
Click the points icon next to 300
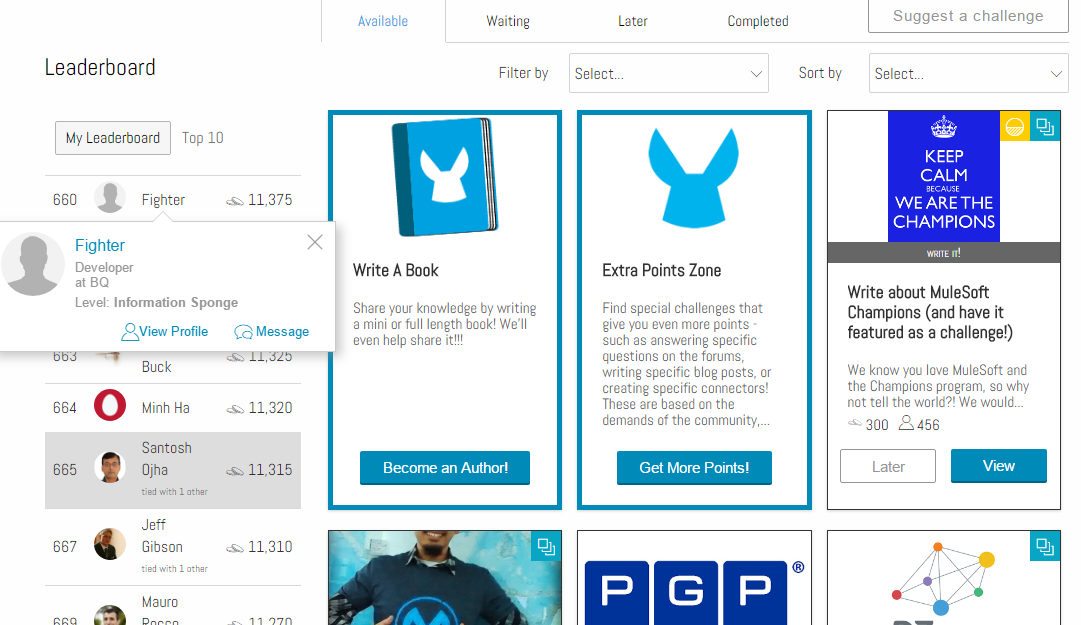[855, 423]
